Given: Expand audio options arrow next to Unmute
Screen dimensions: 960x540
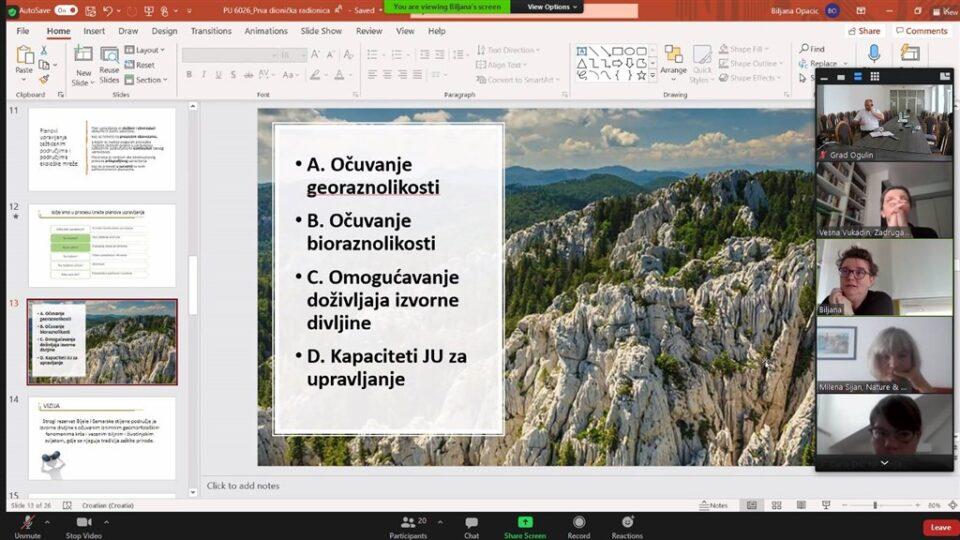Looking at the screenshot, I should (47, 522).
